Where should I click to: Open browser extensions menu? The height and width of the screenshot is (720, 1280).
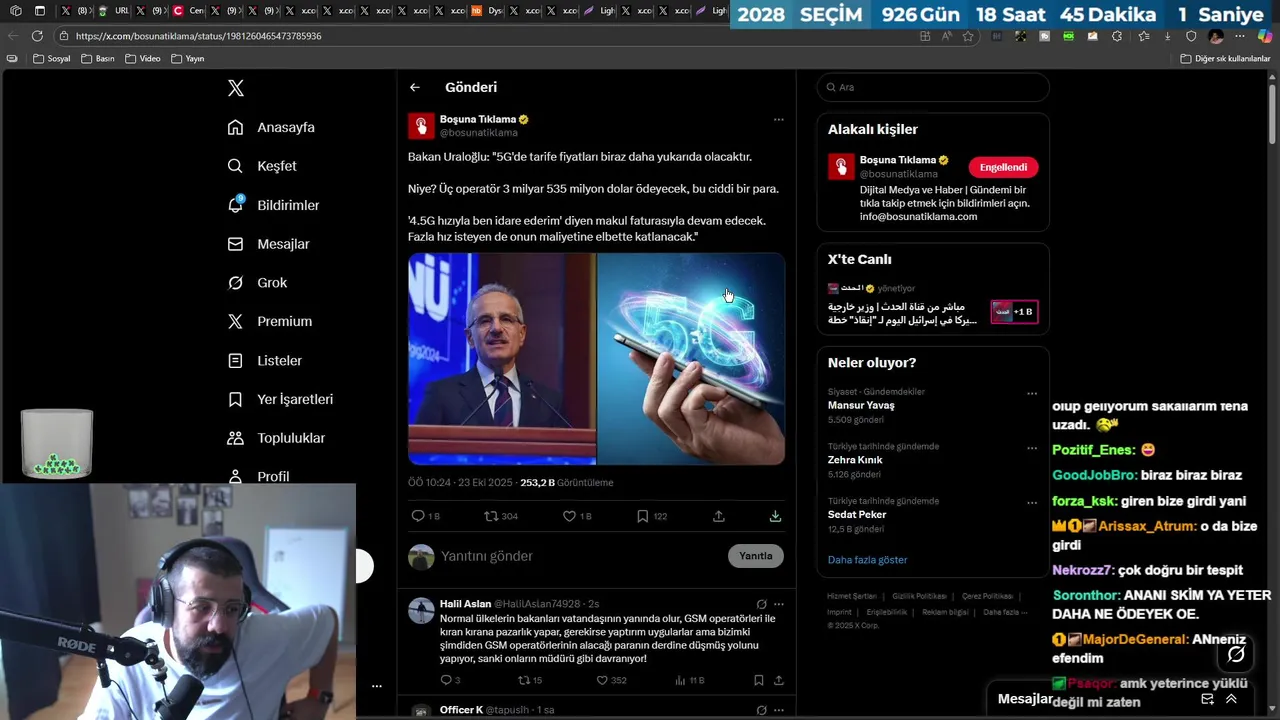1118,36
